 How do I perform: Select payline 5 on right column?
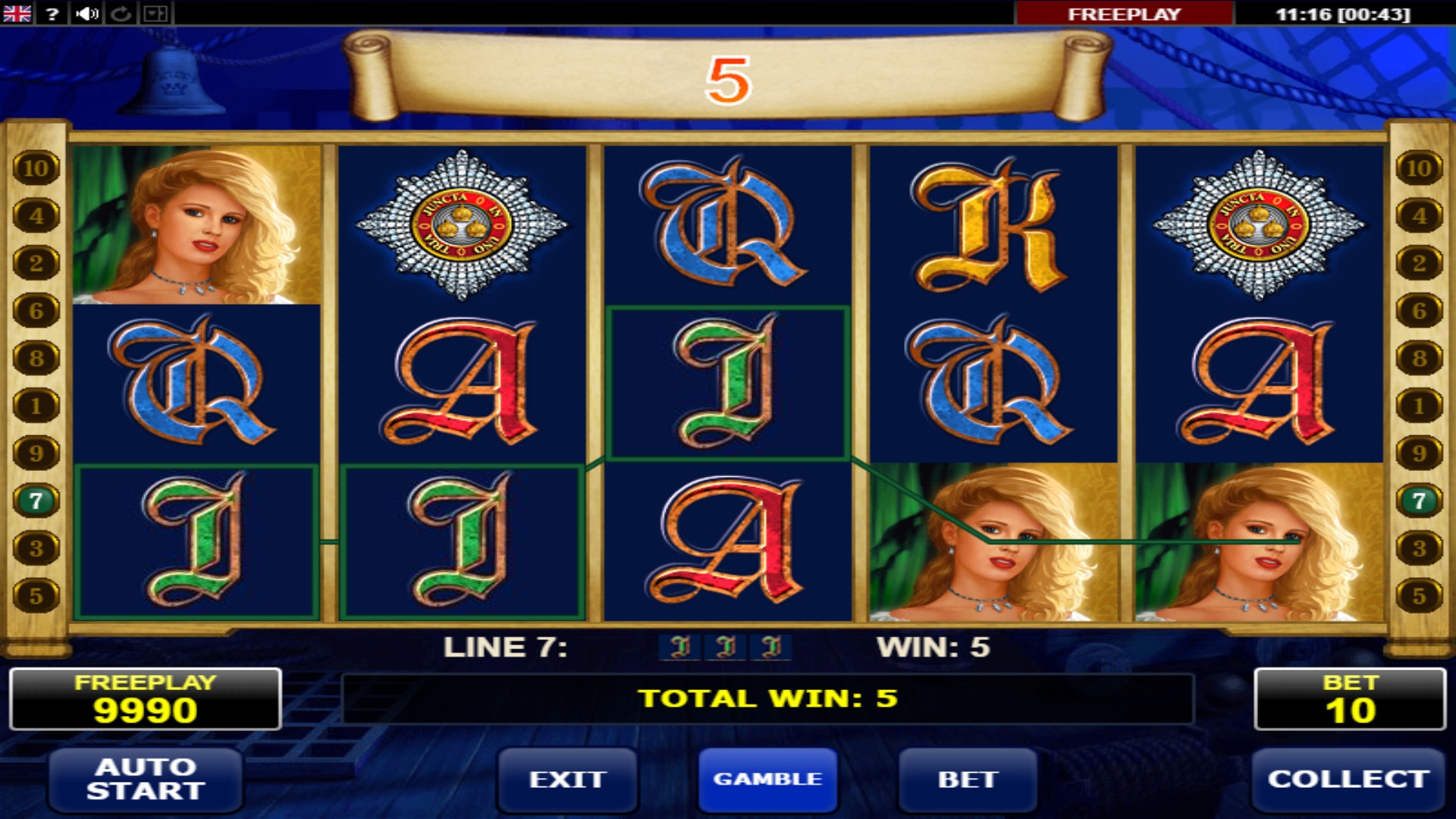tap(1419, 596)
